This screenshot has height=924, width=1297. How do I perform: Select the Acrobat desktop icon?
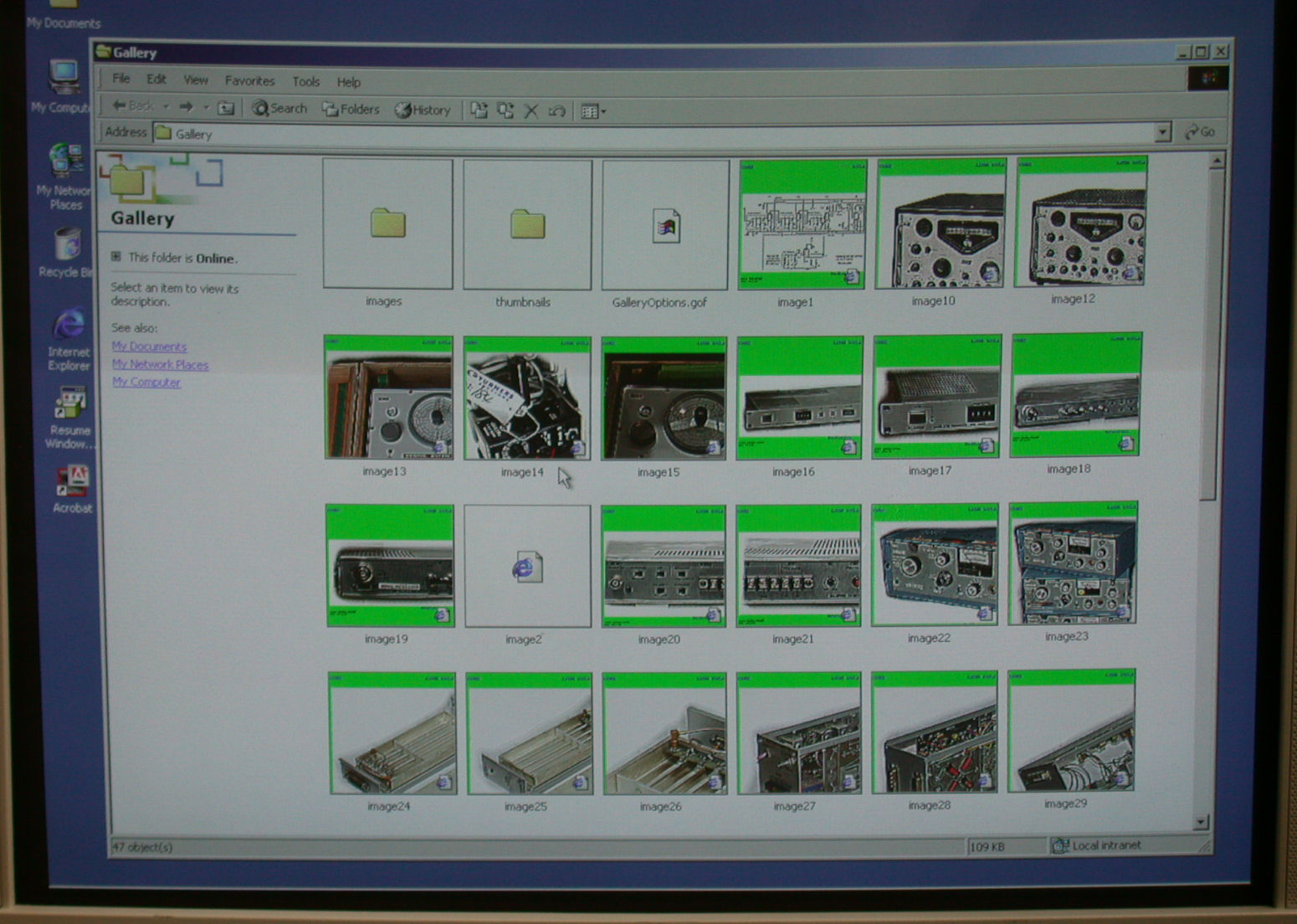click(x=72, y=490)
